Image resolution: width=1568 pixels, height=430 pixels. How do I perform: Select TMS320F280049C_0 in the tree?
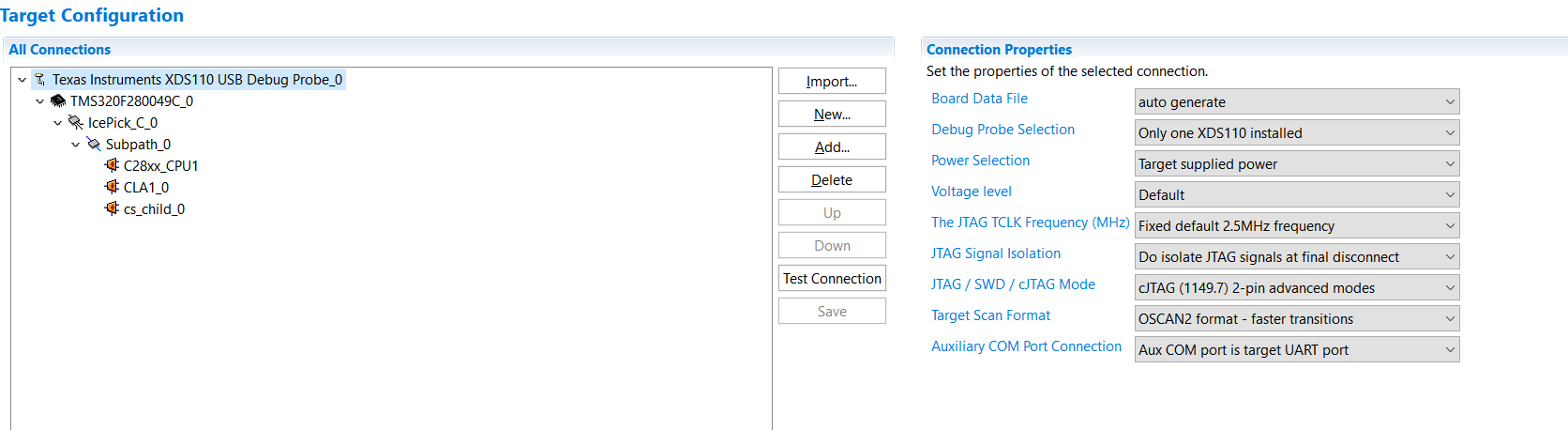(131, 101)
